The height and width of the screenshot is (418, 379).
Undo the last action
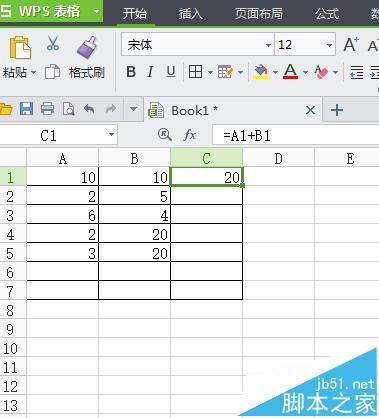pos(89,109)
